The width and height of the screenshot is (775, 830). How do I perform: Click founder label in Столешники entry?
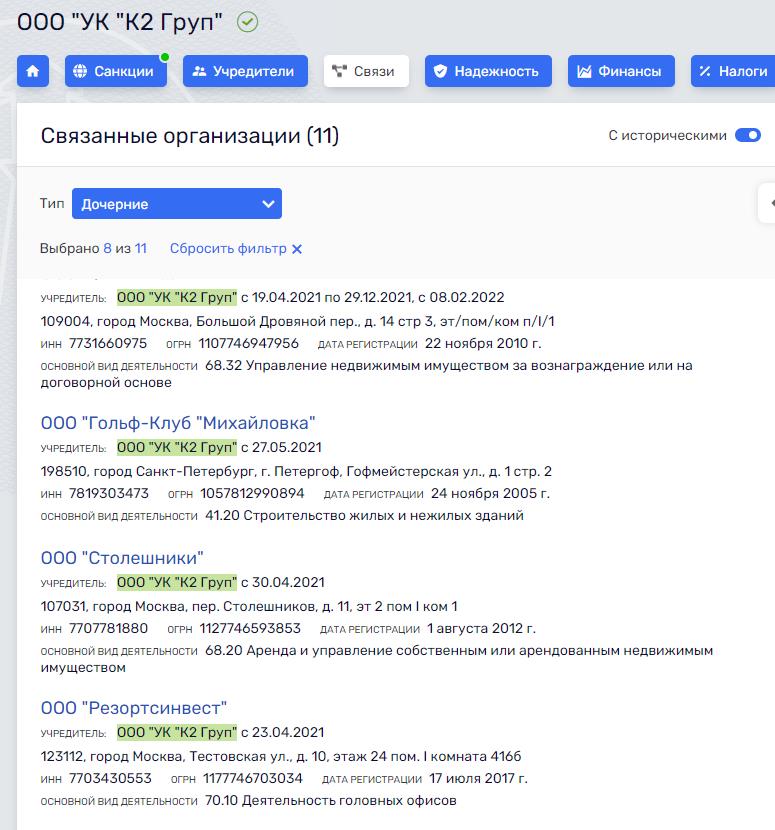point(177,583)
